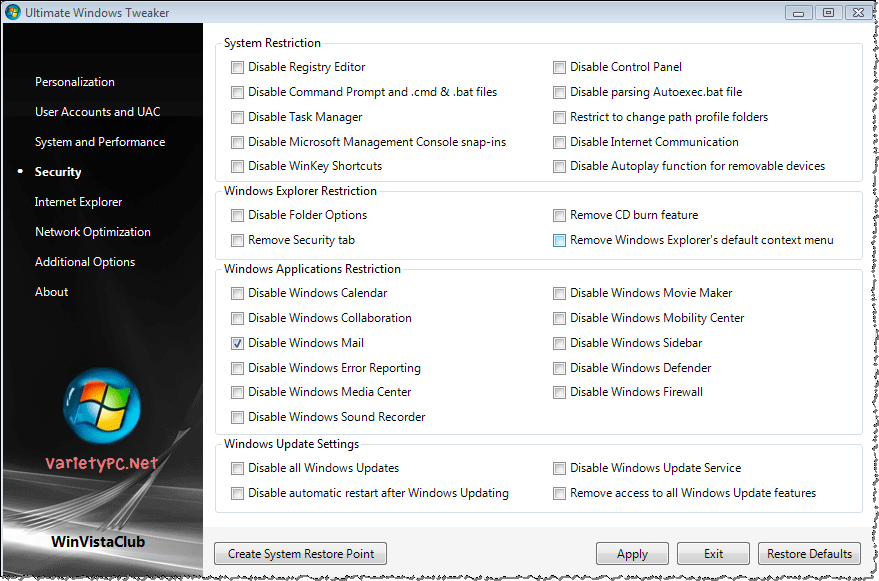Close the Ultimate Windows Tweaker window
This screenshot has height=581, width=879.
[x=858, y=12]
